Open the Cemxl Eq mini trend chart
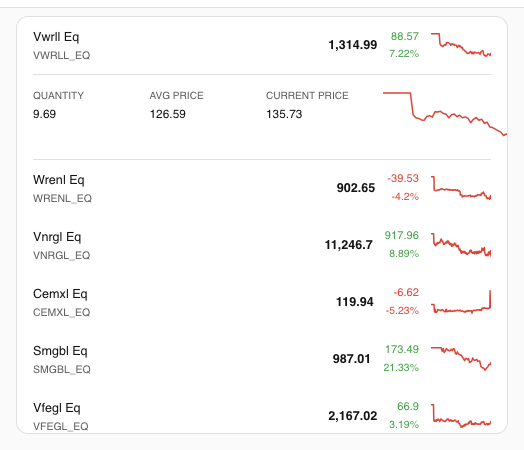 click(461, 302)
